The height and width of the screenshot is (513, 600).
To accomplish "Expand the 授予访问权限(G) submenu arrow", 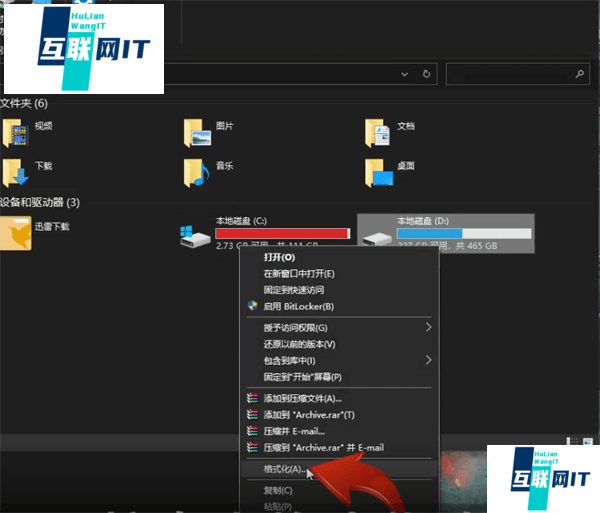I will click(429, 327).
